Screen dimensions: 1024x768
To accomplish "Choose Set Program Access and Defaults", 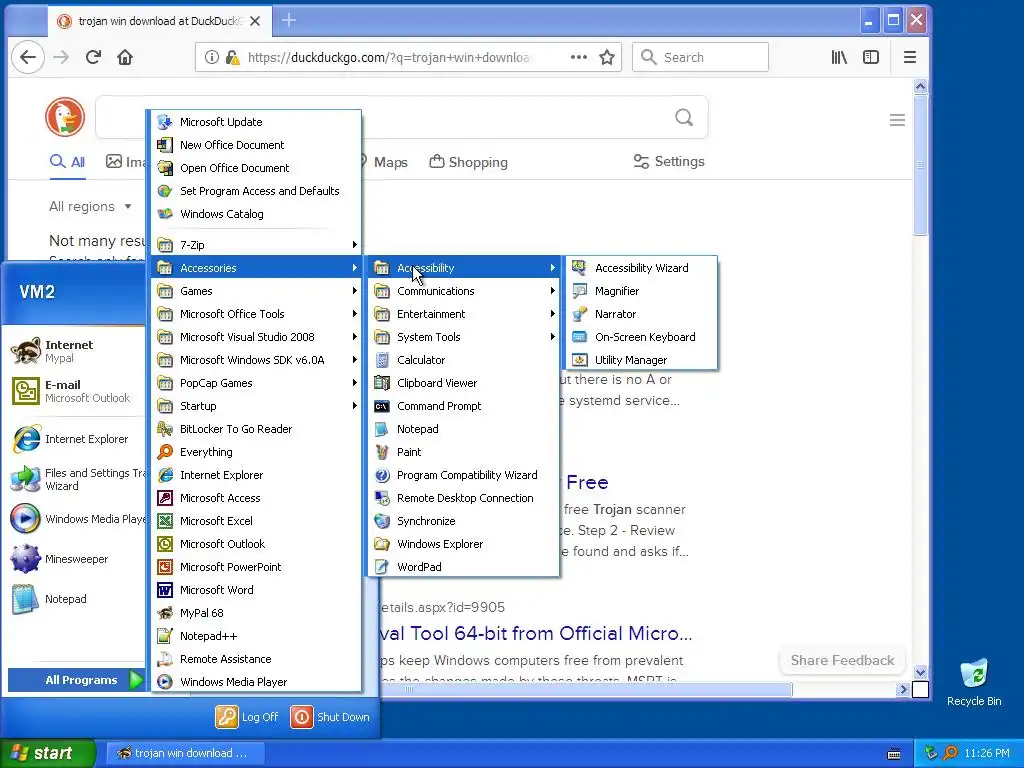I will (x=256, y=191).
